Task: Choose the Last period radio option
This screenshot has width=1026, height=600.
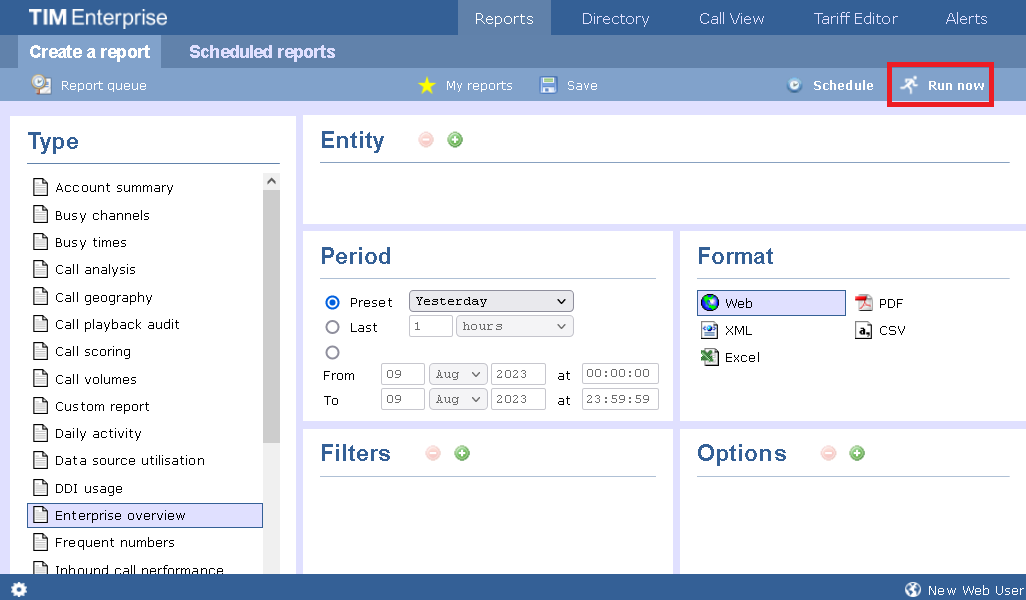Action: click(331, 326)
